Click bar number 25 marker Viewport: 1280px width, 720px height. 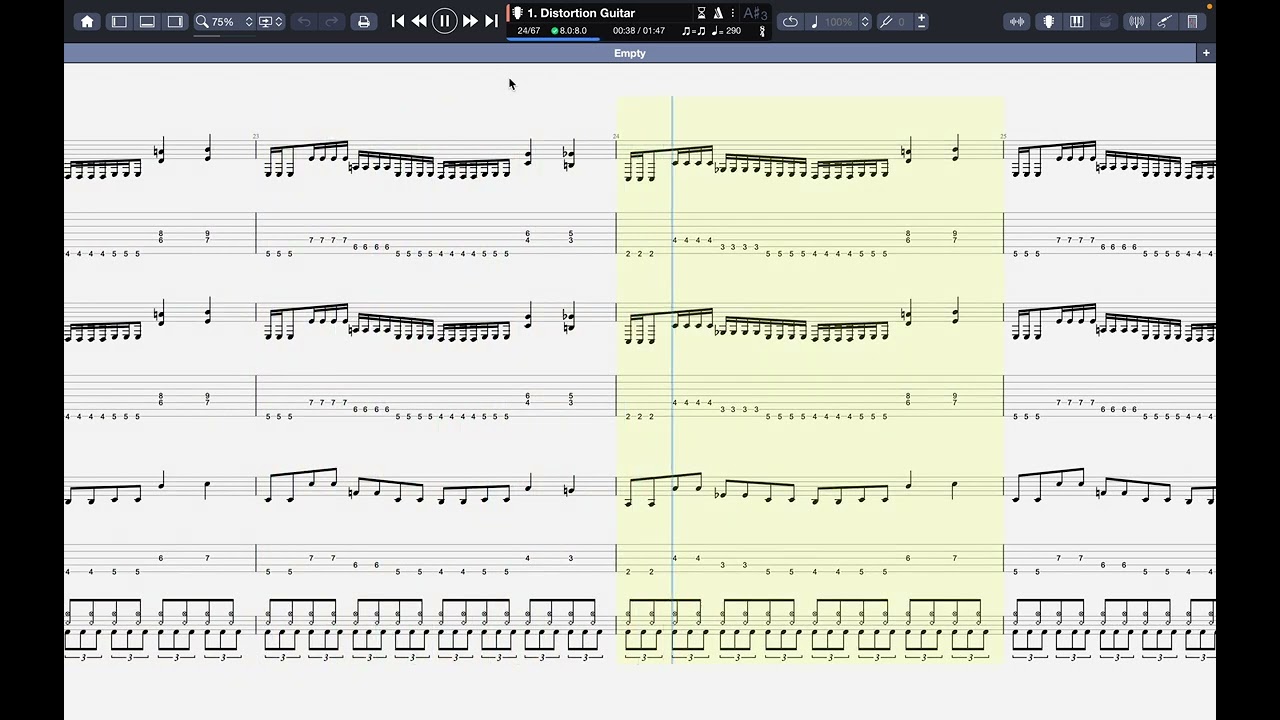point(1003,136)
